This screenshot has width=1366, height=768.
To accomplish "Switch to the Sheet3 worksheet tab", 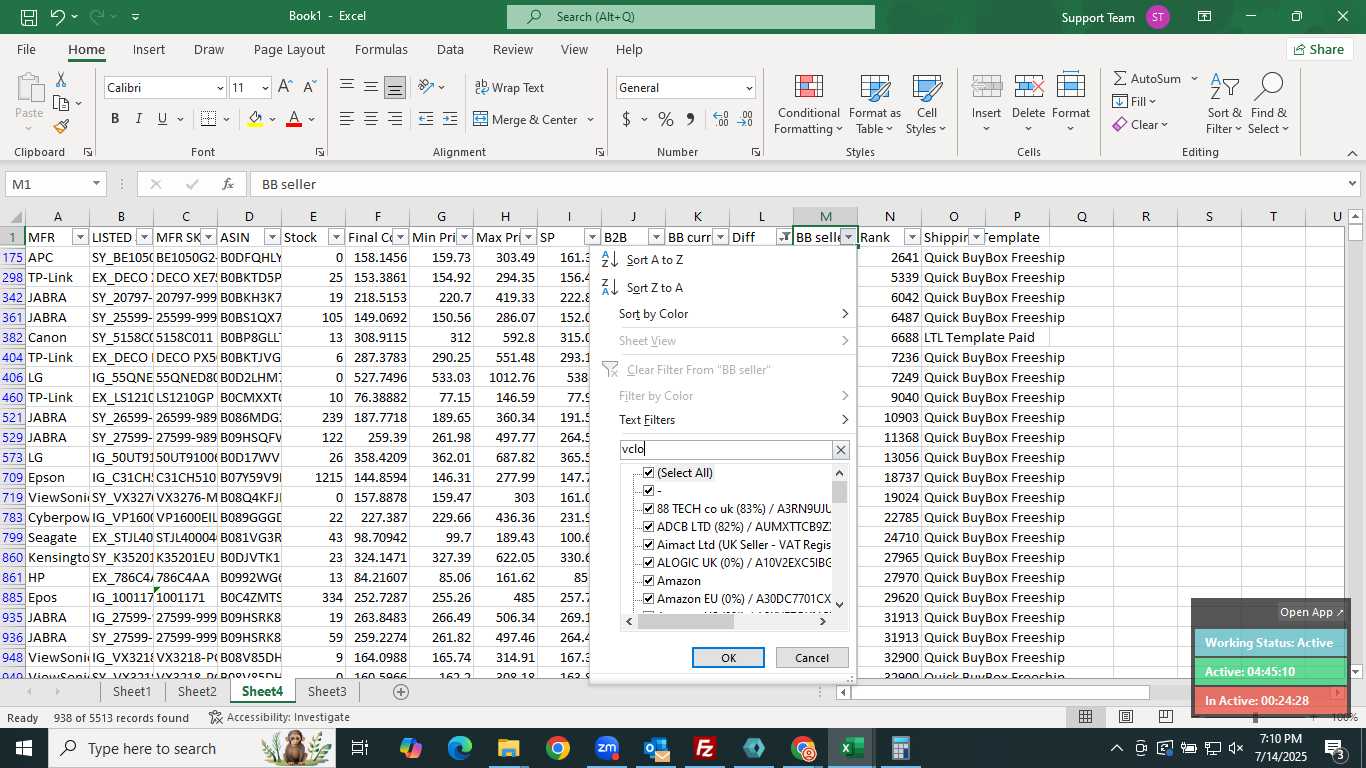I will click(x=327, y=692).
